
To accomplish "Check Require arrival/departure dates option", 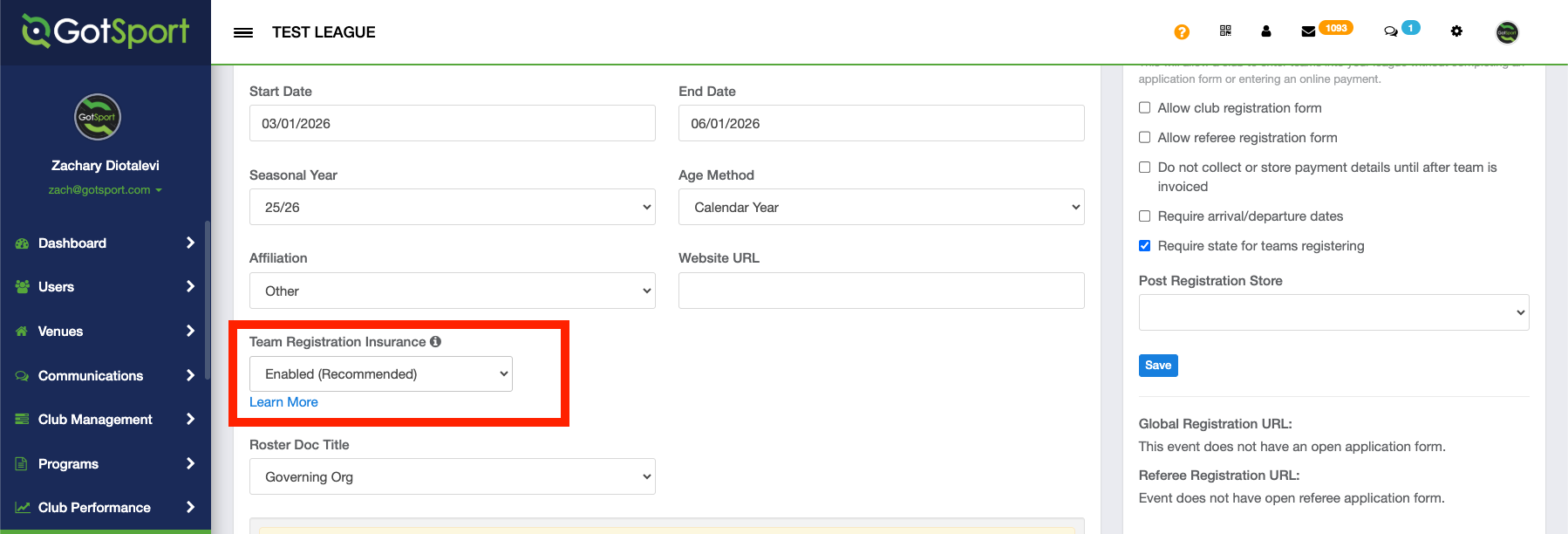I will pos(1145,216).
